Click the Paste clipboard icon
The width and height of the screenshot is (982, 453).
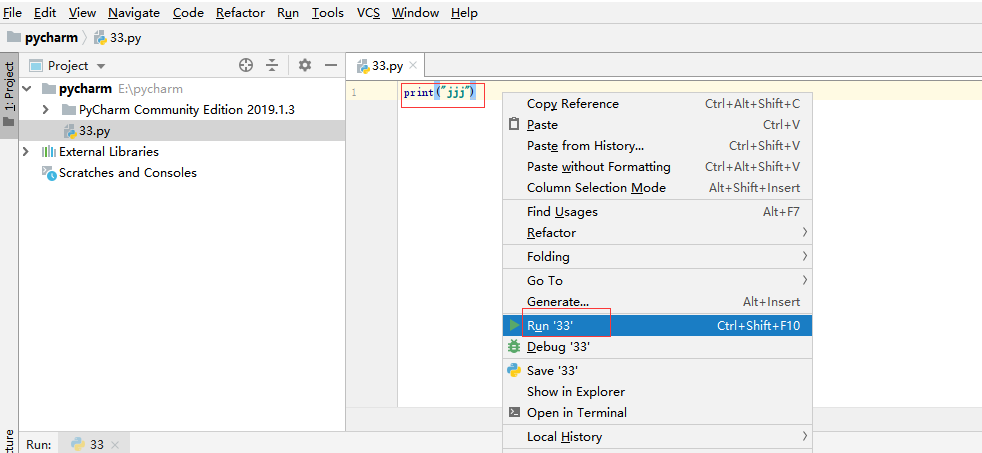[514, 125]
